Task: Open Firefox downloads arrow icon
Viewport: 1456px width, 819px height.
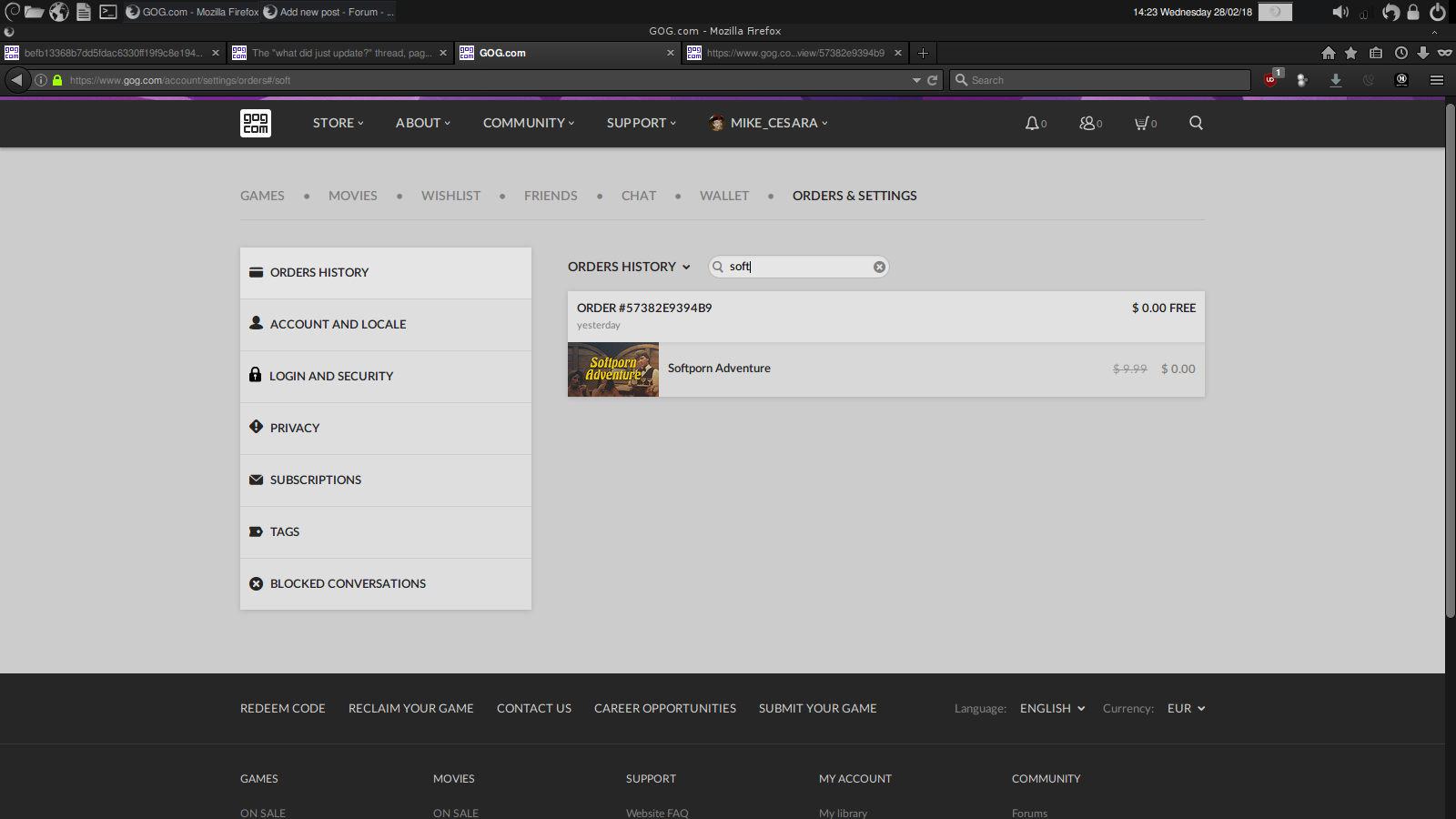Action: click(1423, 53)
